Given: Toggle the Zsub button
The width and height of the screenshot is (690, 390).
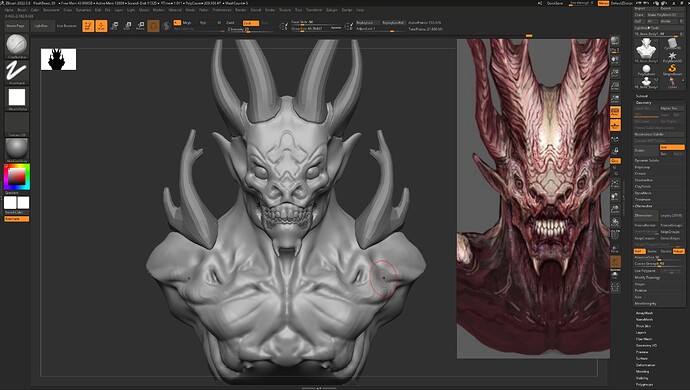Looking at the screenshot, I should (x=251, y=23).
